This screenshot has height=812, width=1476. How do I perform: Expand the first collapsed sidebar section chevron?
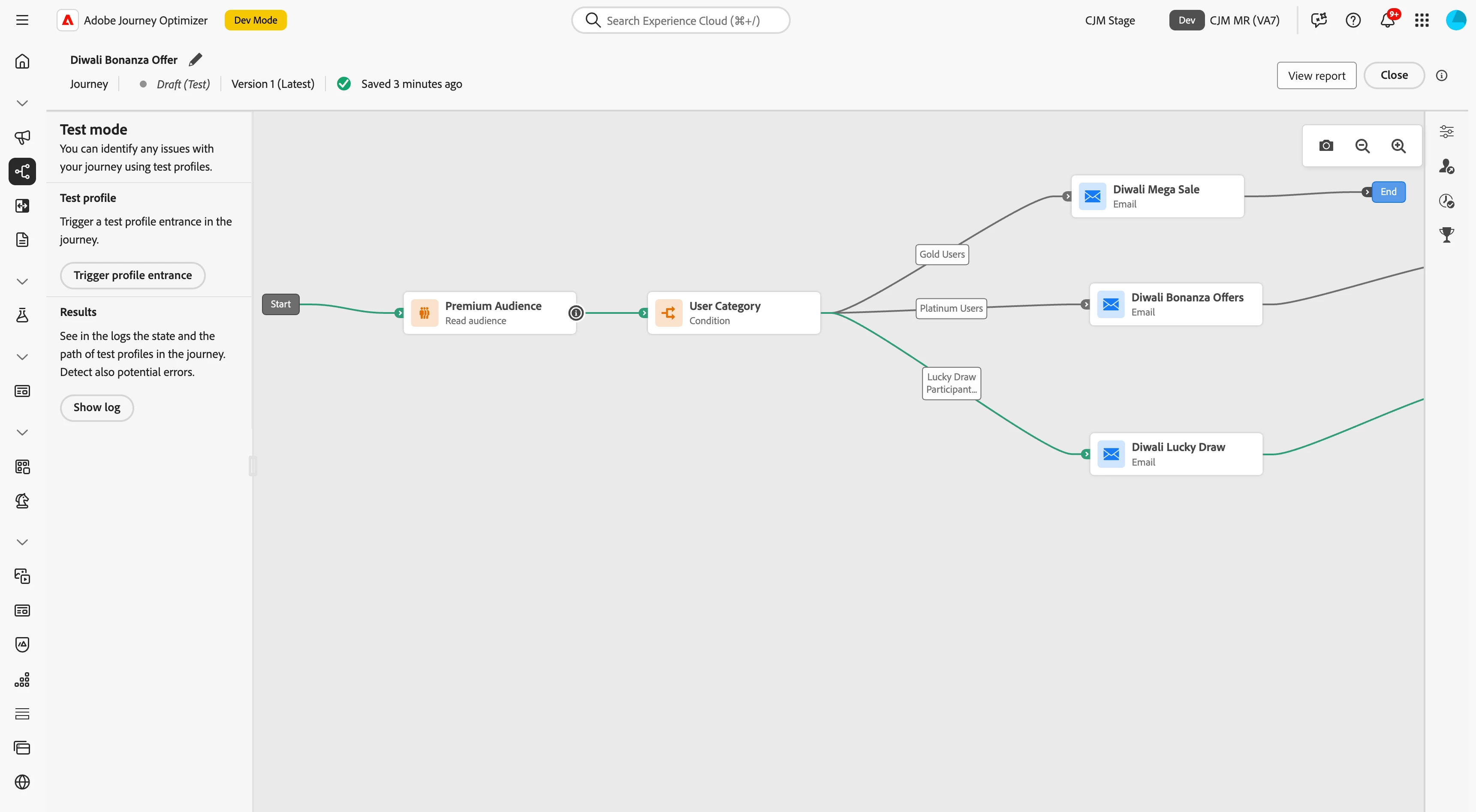[22, 103]
